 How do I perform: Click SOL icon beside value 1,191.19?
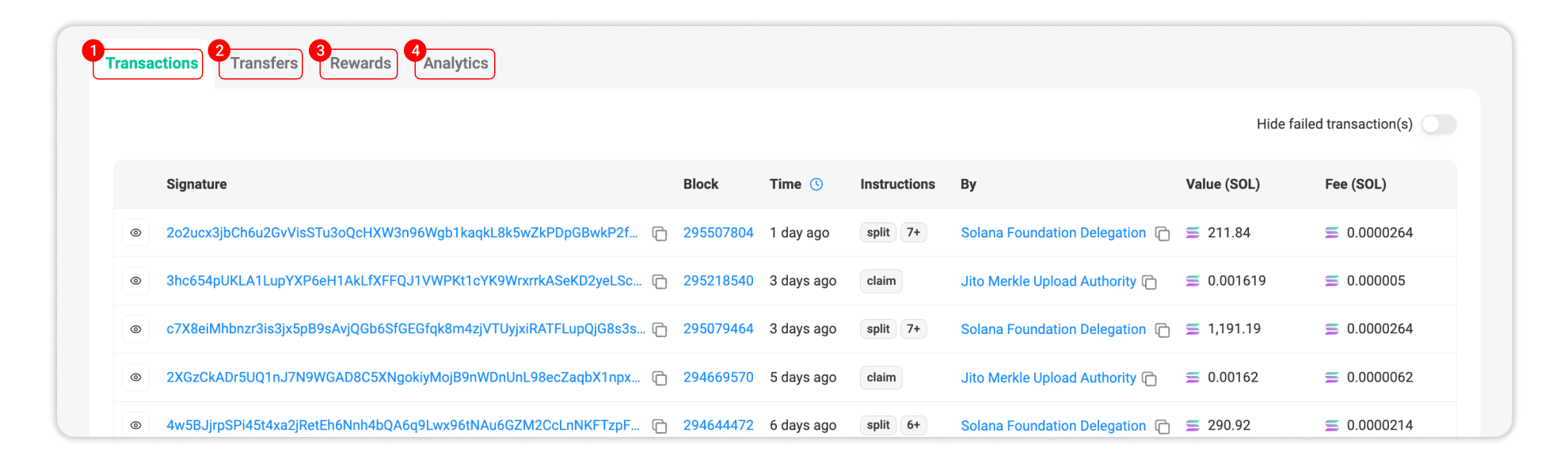pyautogui.click(x=1193, y=329)
